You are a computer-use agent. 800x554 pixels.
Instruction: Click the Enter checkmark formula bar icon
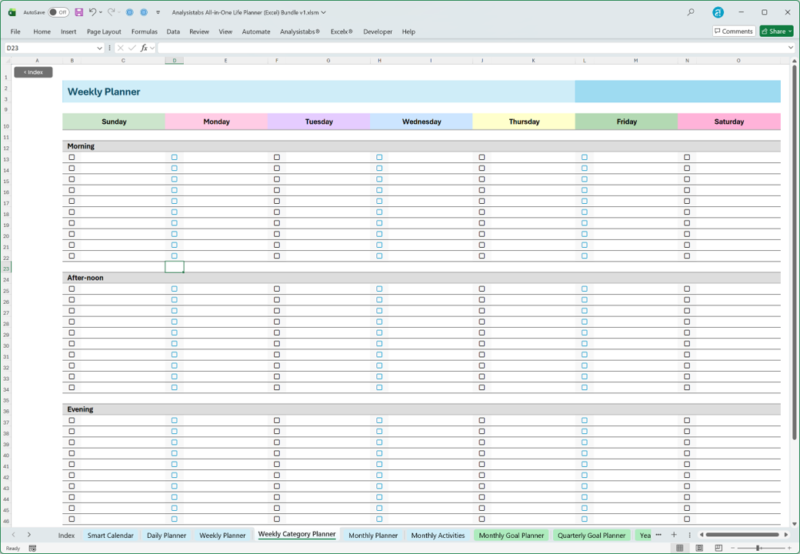(132, 48)
